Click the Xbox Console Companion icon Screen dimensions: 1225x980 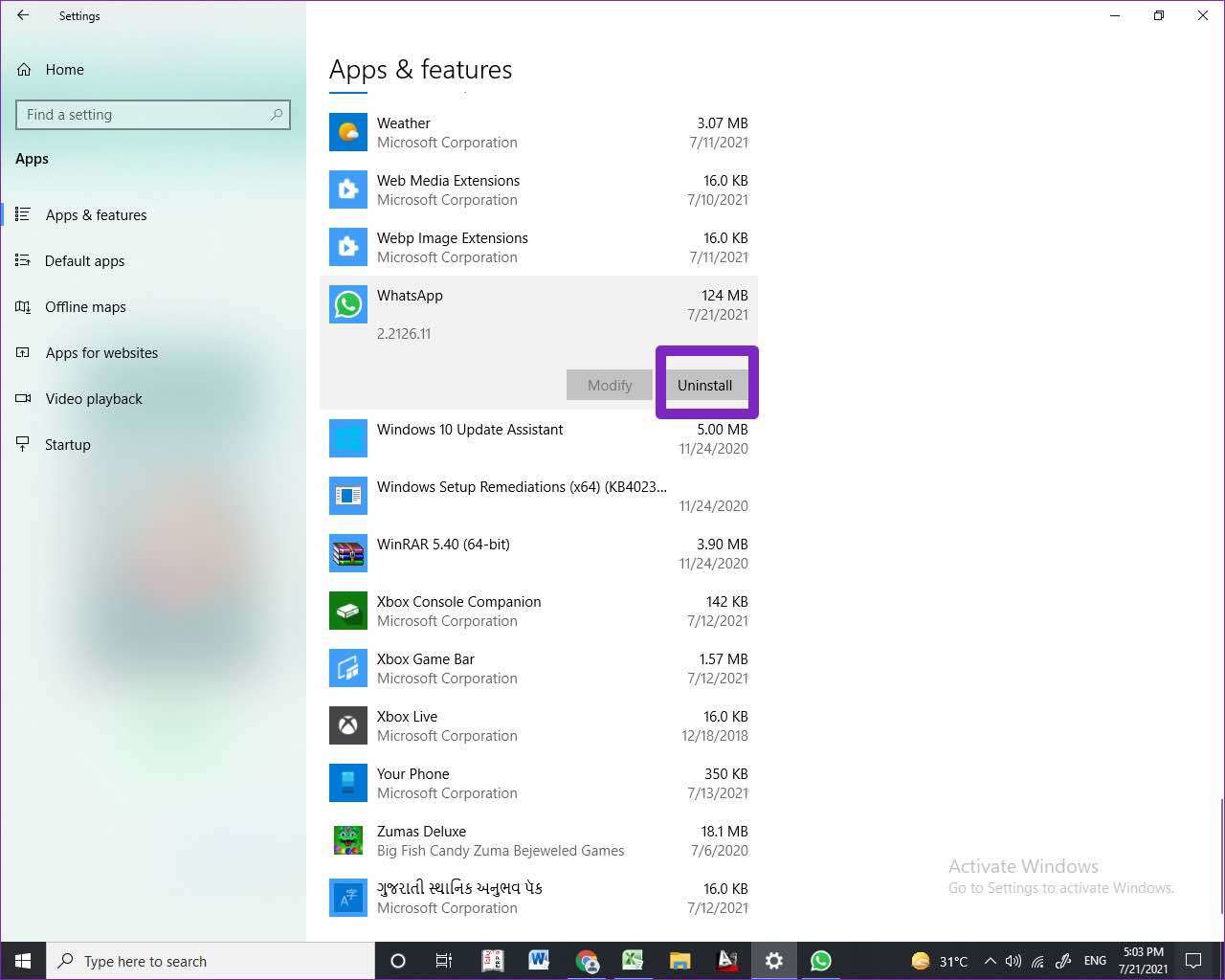tap(348, 611)
